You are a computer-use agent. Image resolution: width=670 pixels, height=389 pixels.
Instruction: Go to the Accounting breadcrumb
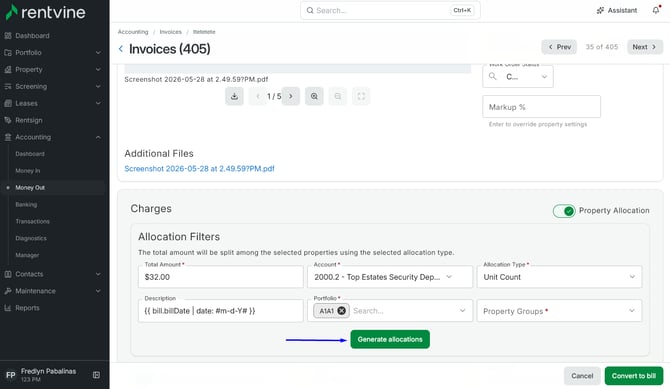(133, 32)
